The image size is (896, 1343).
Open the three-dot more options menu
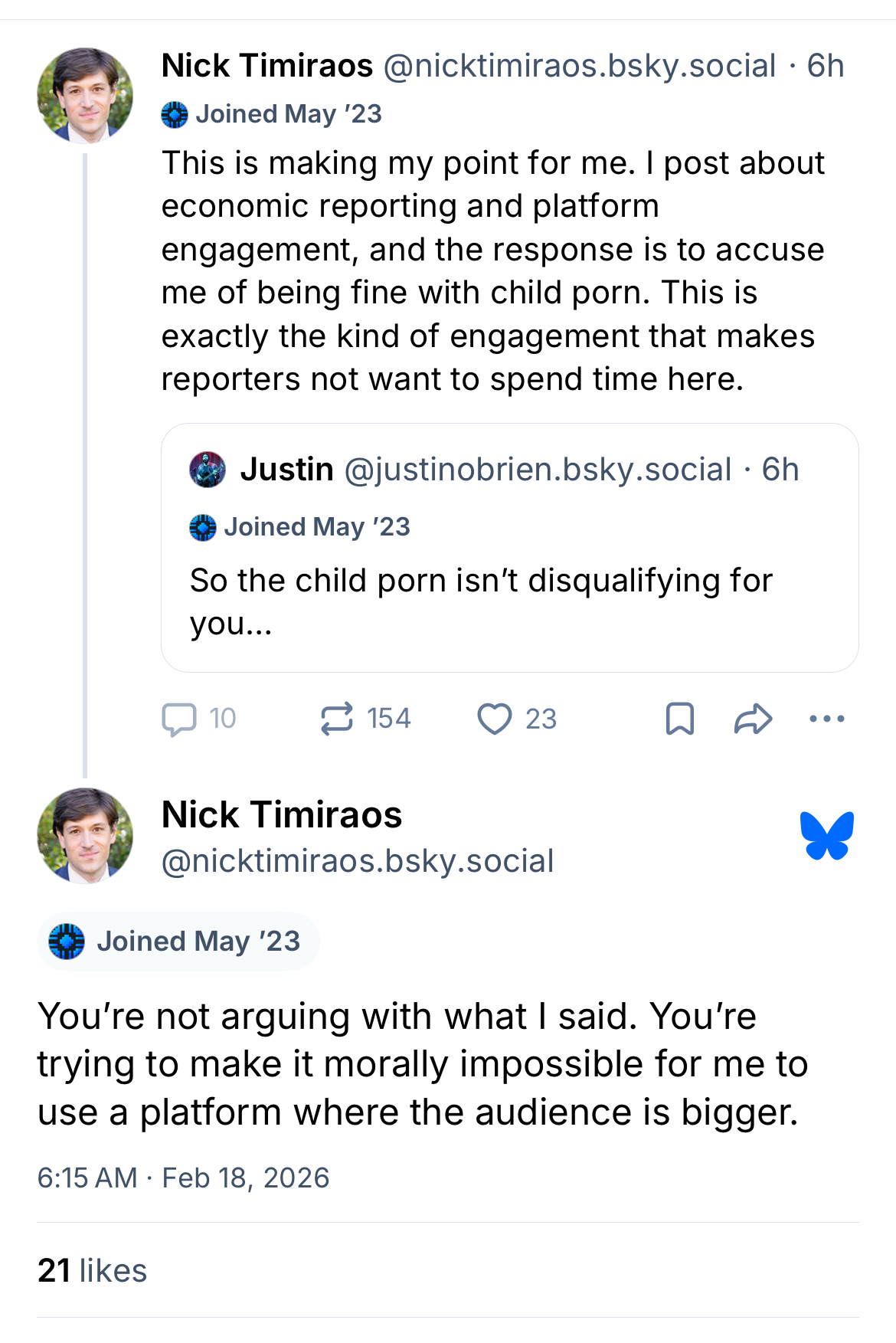826,719
